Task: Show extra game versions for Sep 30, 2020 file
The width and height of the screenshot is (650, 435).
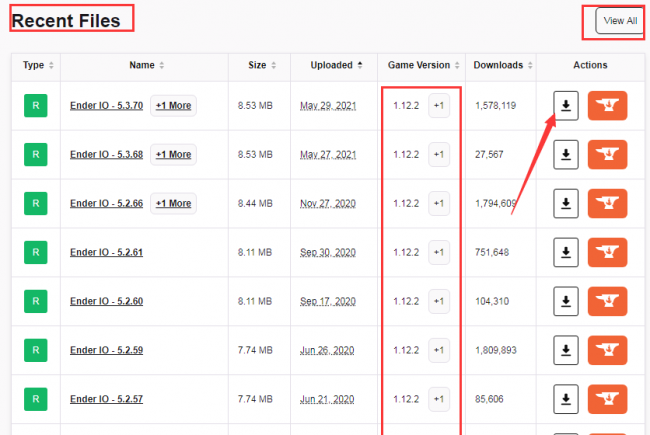Action: pos(439,253)
